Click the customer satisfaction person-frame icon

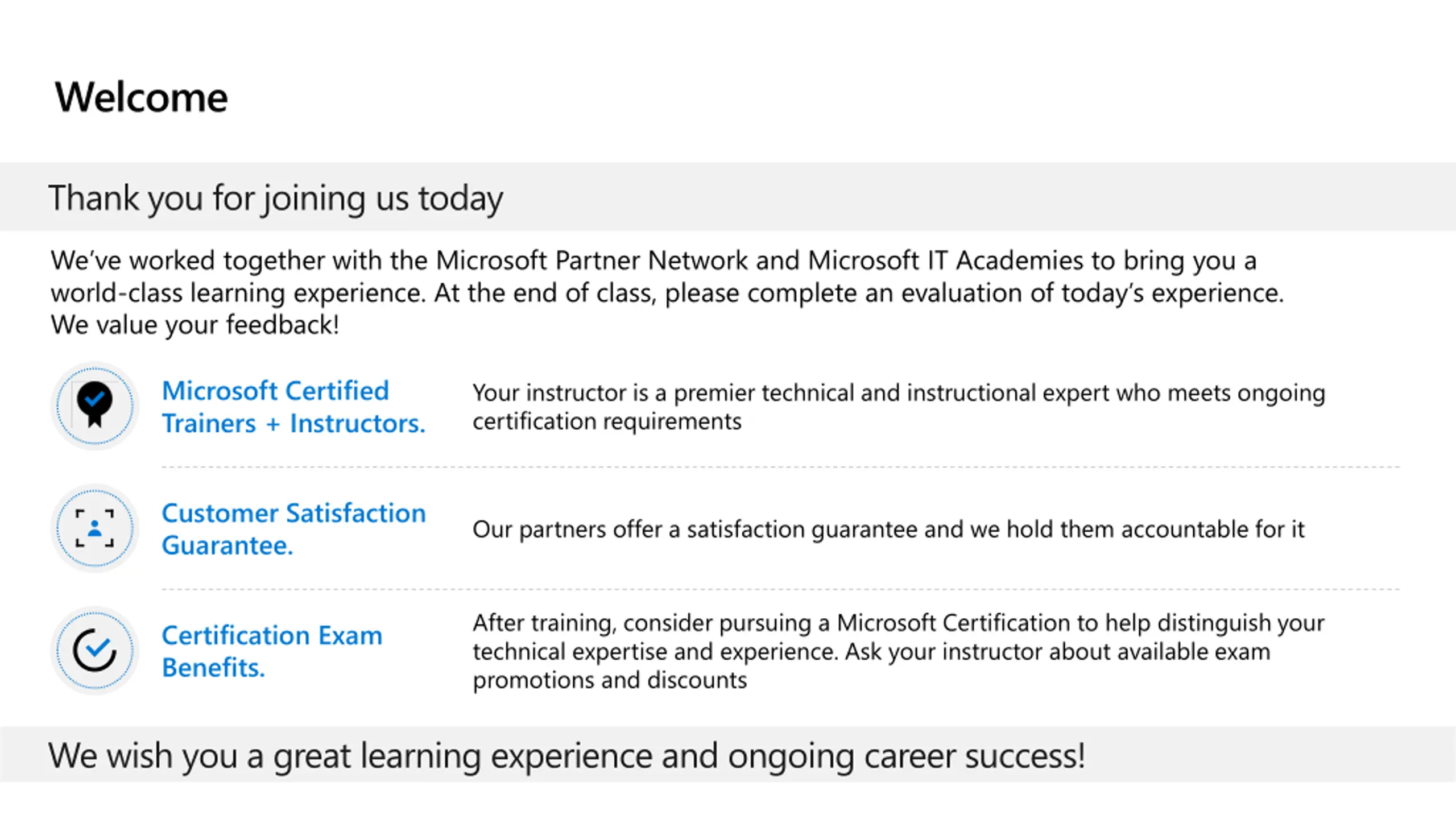(95, 528)
